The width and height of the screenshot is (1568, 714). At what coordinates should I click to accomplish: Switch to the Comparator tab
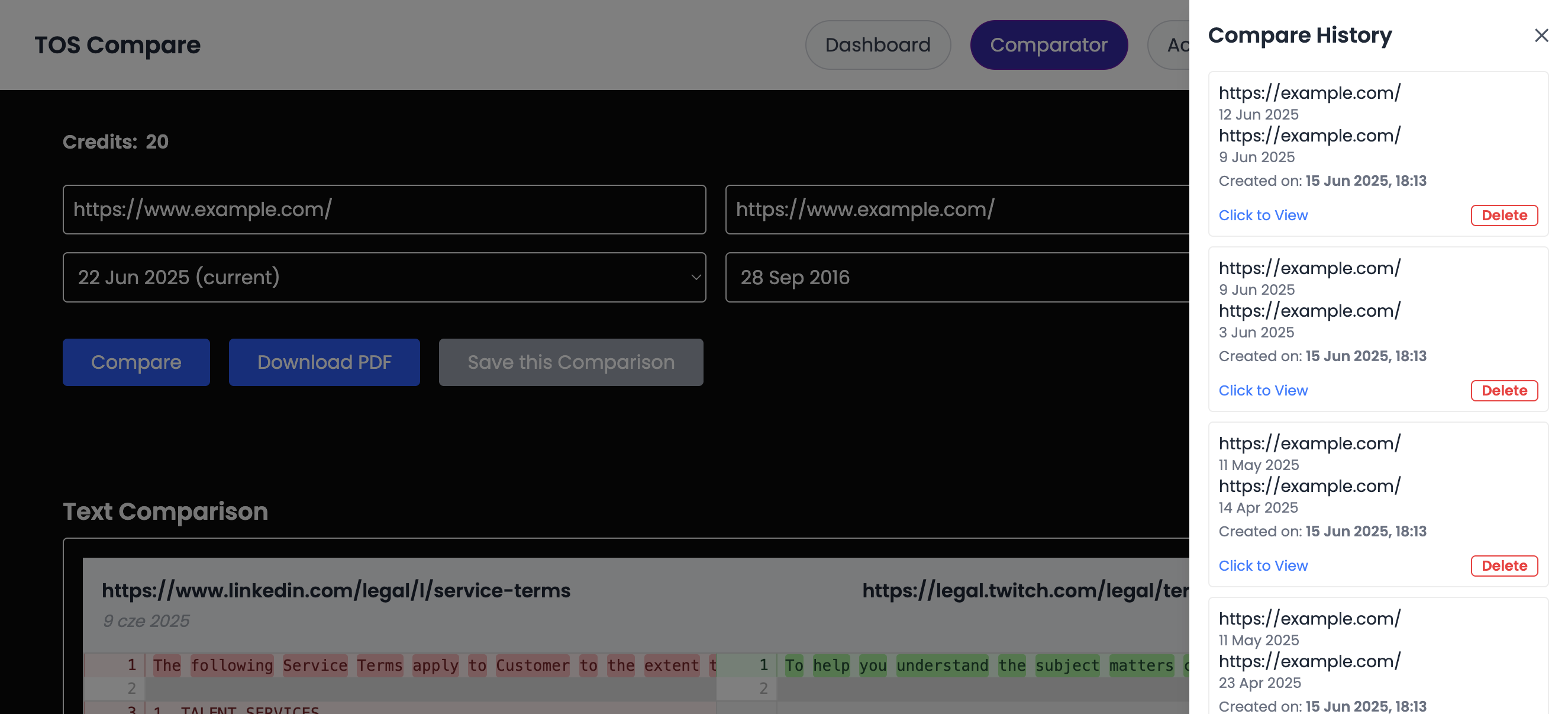(1048, 45)
